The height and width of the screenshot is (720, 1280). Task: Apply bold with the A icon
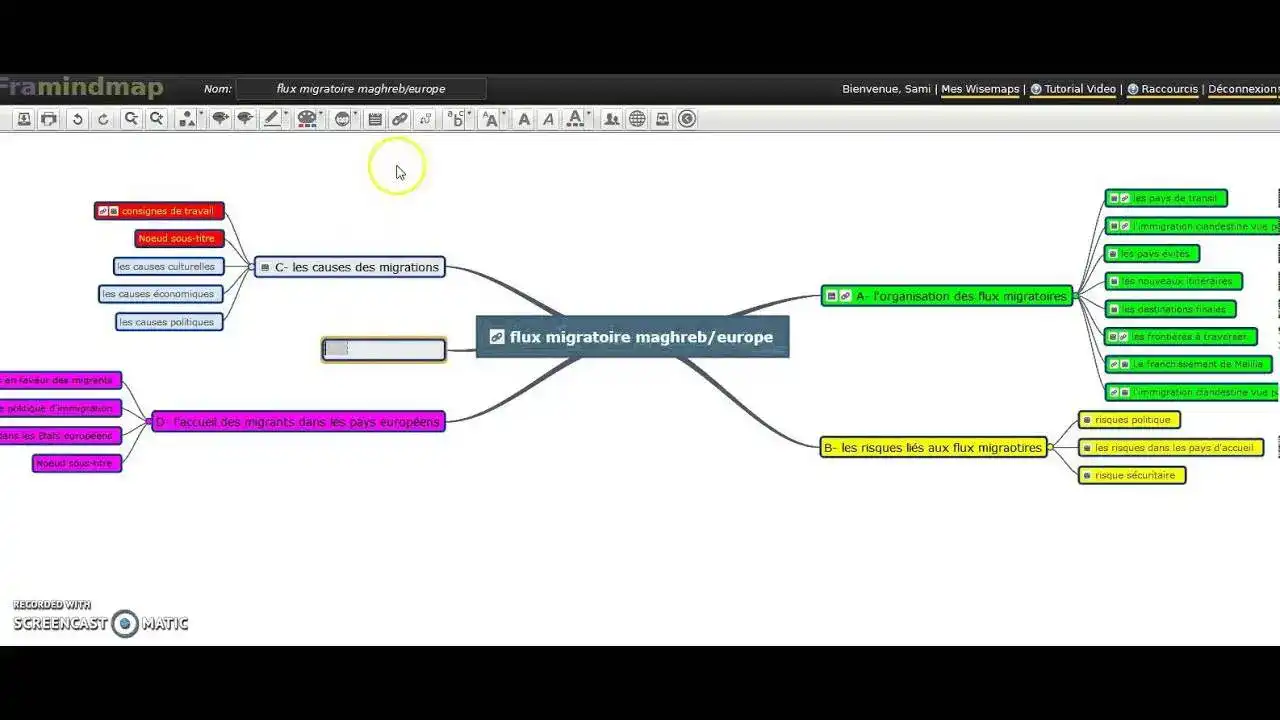pyautogui.click(x=523, y=119)
